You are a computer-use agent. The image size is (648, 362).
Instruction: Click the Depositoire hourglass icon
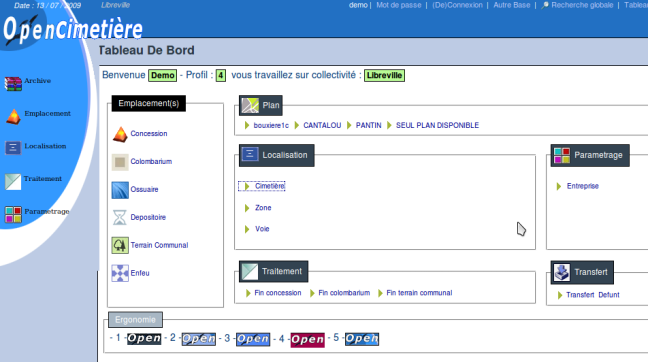[120, 217]
